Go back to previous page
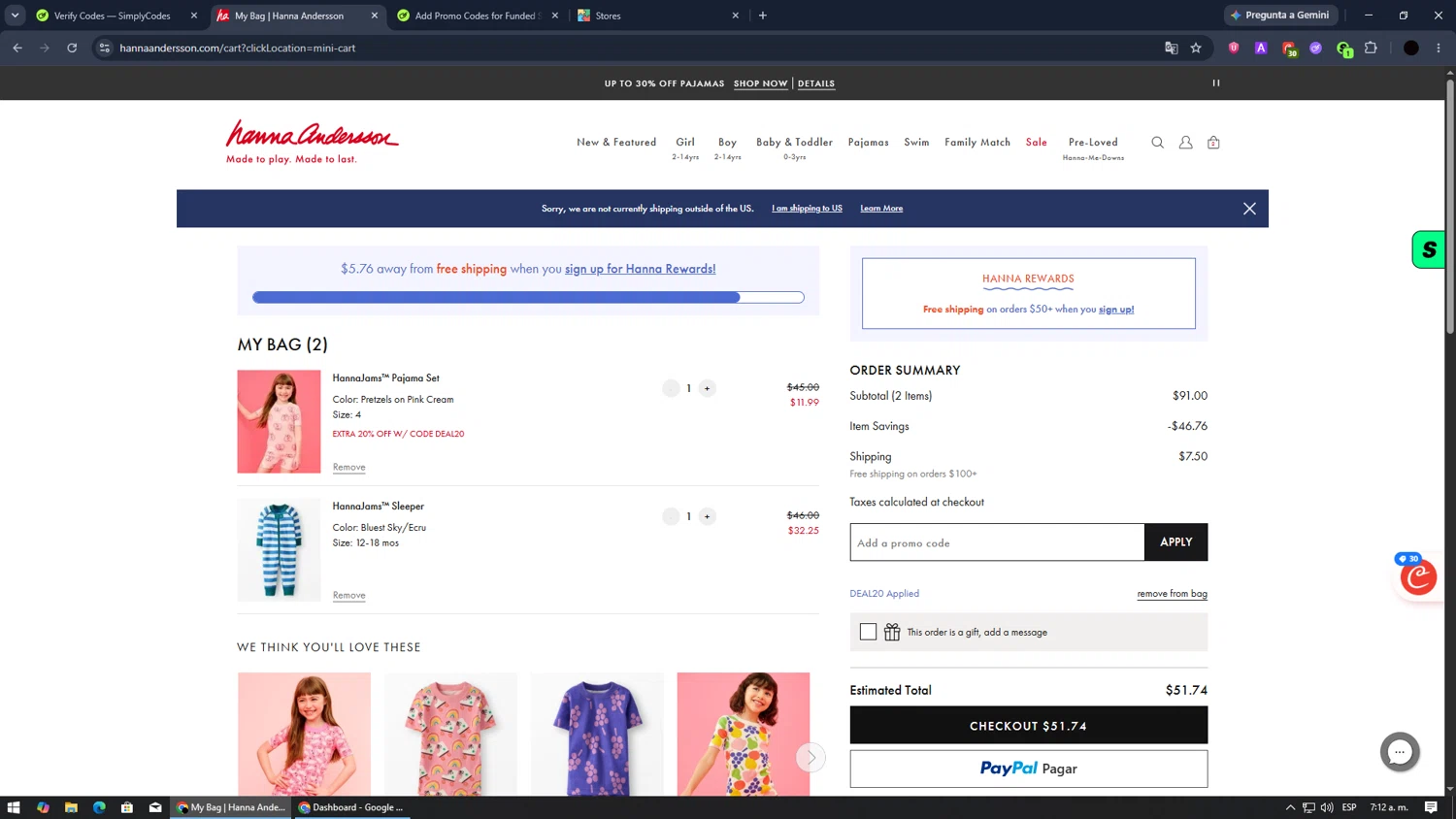The width and height of the screenshot is (1456, 819). tap(17, 48)
